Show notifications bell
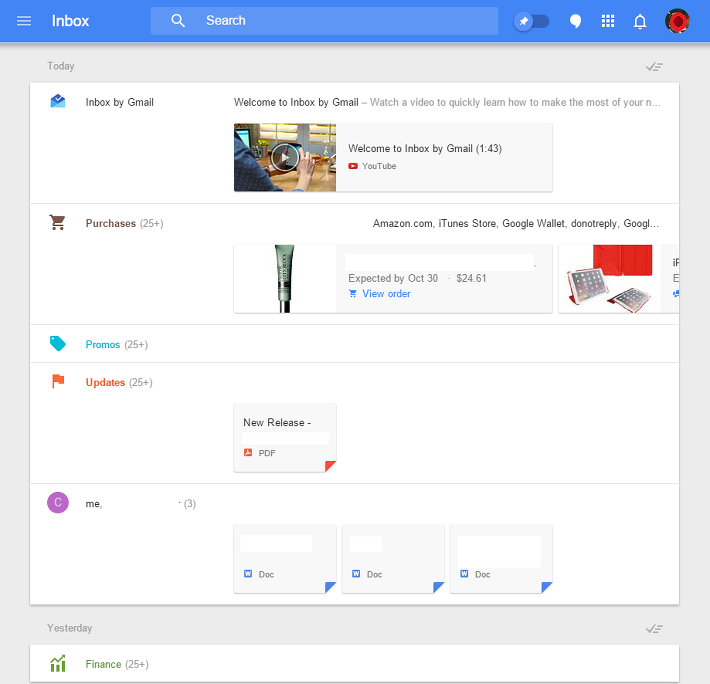The height and width of the screenshot is (684, 710). 640,21
